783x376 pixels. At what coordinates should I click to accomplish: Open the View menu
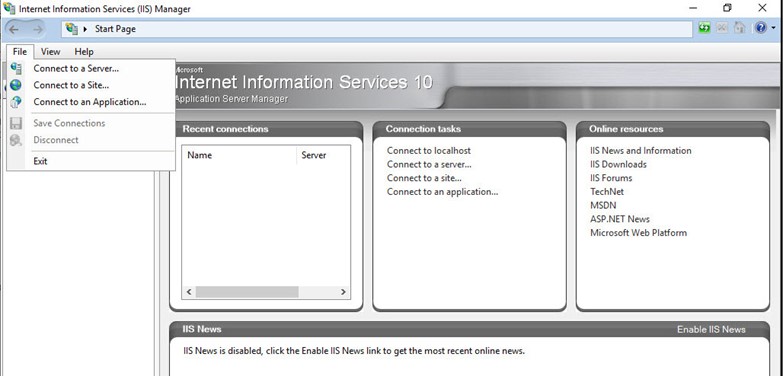[50, 51]
